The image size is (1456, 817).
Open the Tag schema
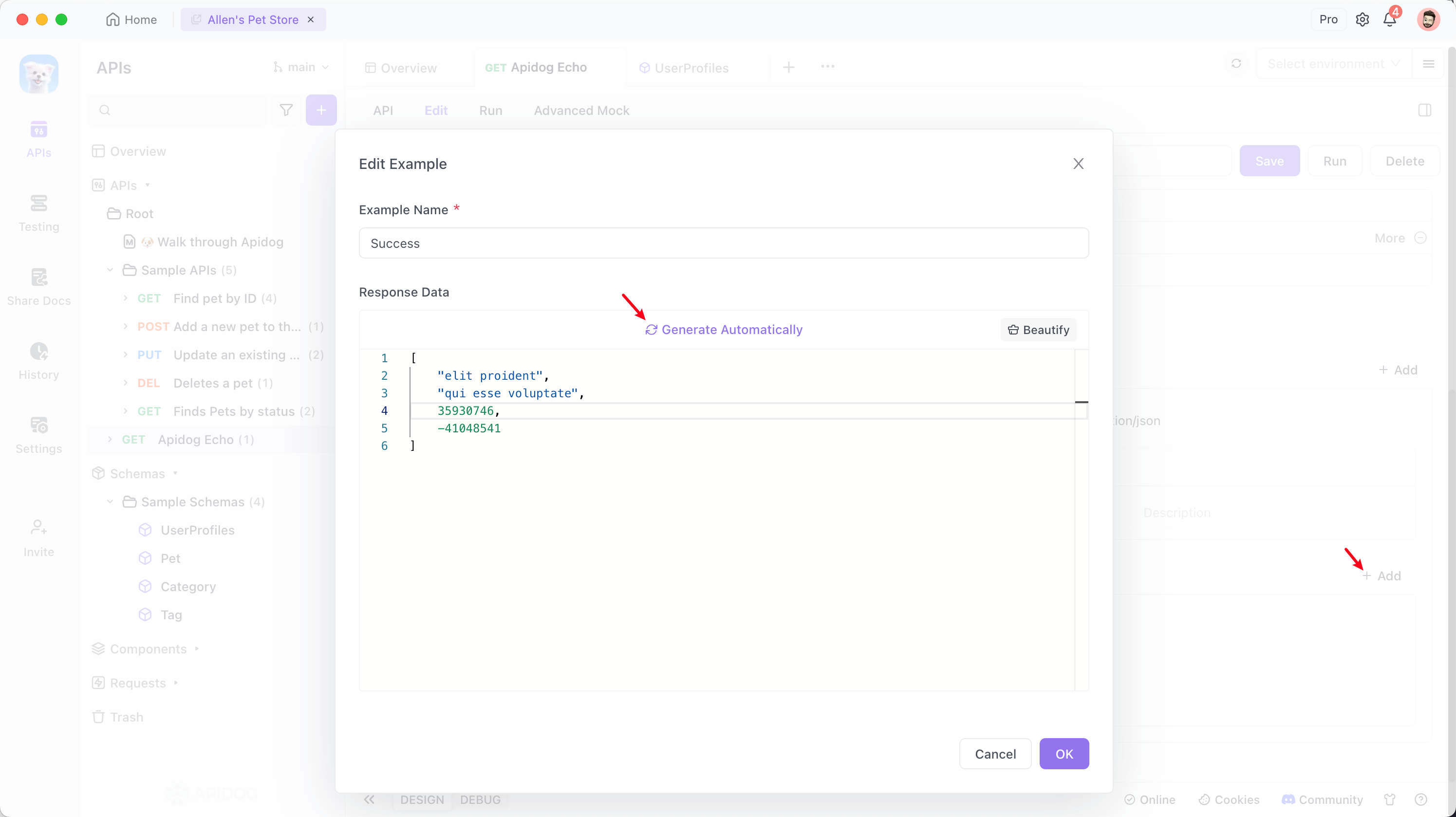(161, 615)
